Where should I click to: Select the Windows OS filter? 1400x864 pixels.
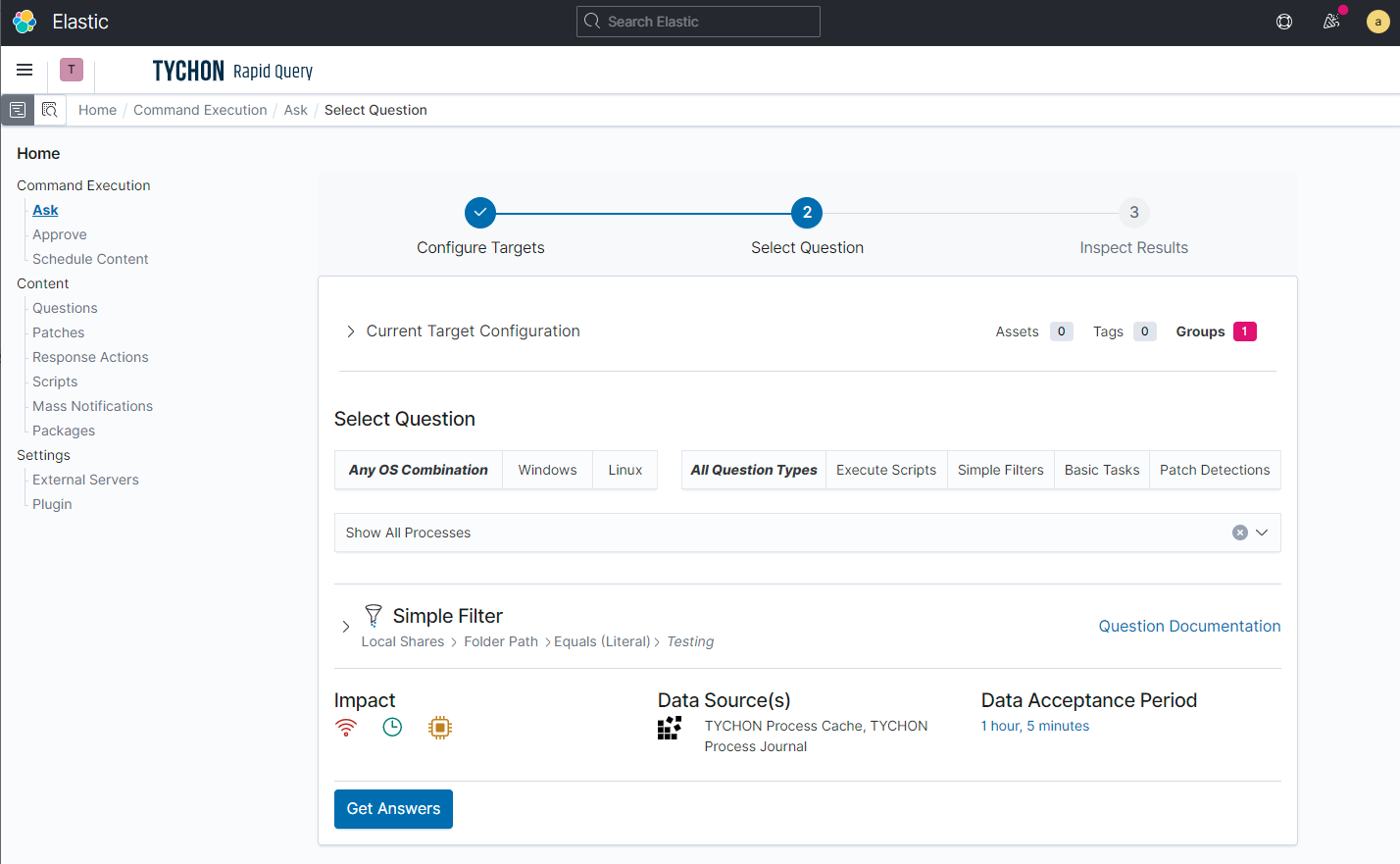point(547,470)
